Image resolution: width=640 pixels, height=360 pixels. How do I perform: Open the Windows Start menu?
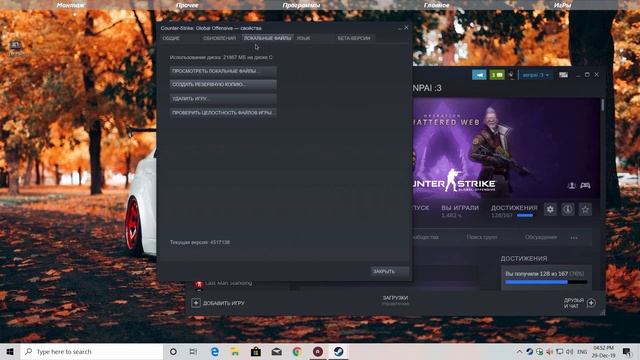(10, 351)
